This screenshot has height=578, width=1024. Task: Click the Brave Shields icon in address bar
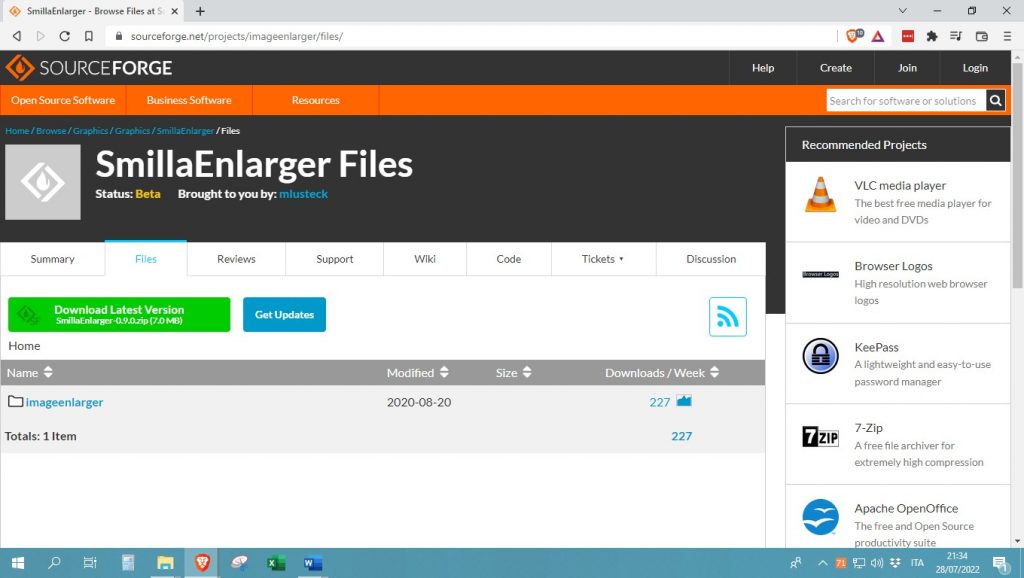pos(853,36)
